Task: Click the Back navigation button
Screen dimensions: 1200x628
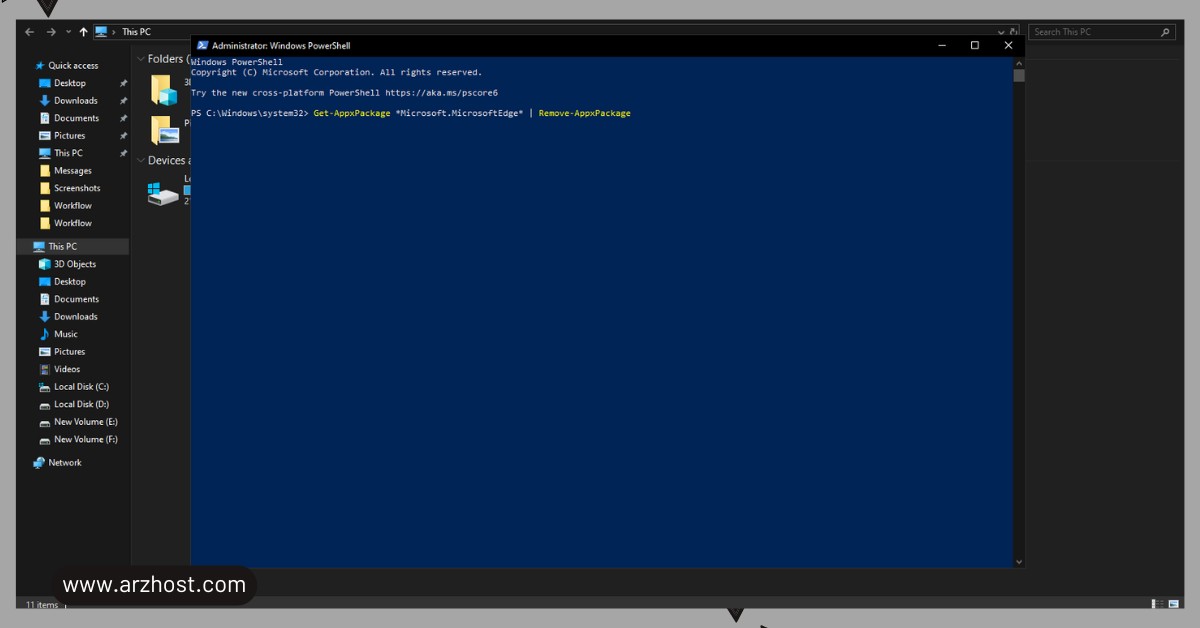Action: point(28,31)
